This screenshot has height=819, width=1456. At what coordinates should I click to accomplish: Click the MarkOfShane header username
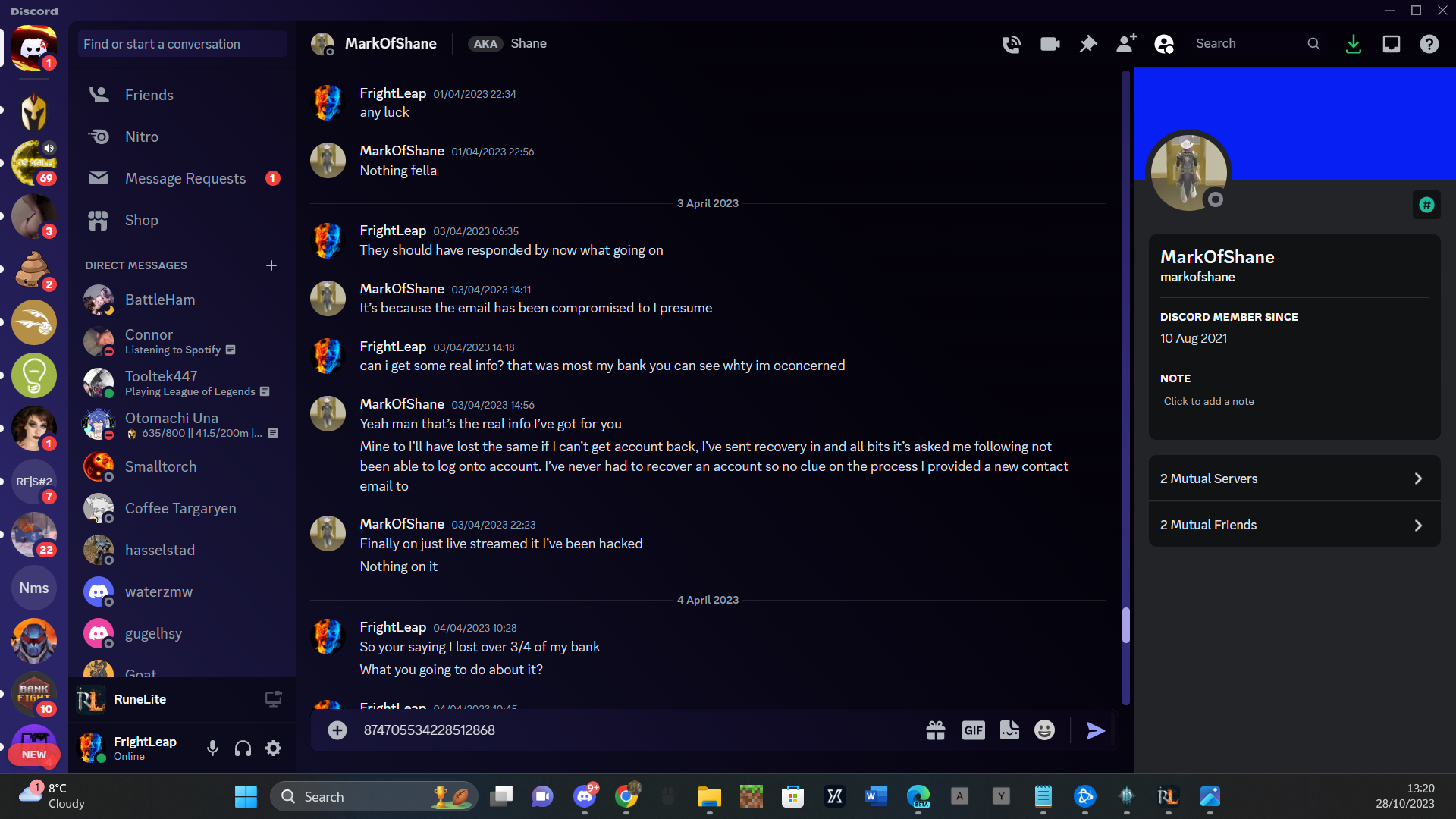pos(391,44)
